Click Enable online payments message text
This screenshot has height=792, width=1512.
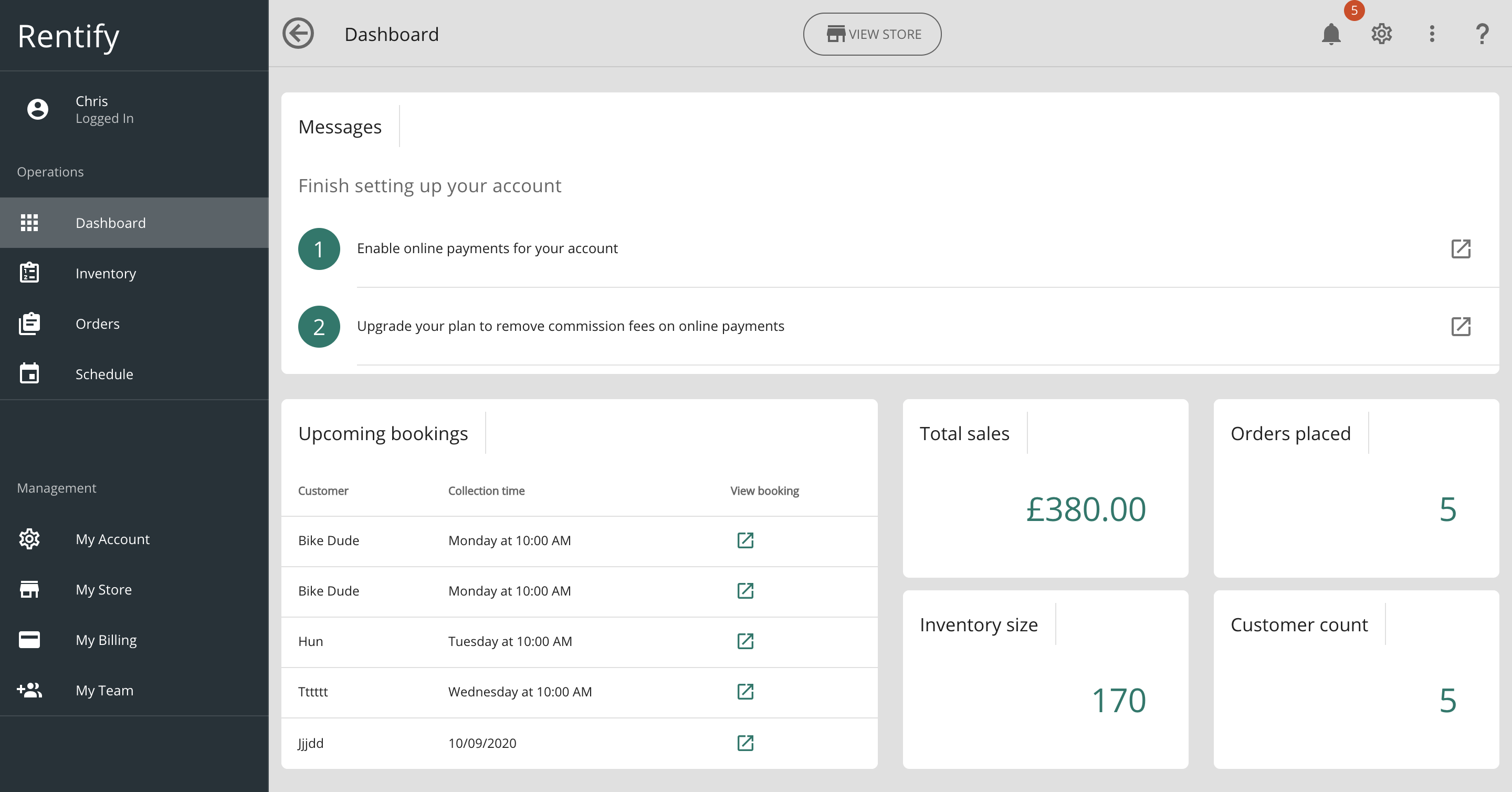point(487,248)
